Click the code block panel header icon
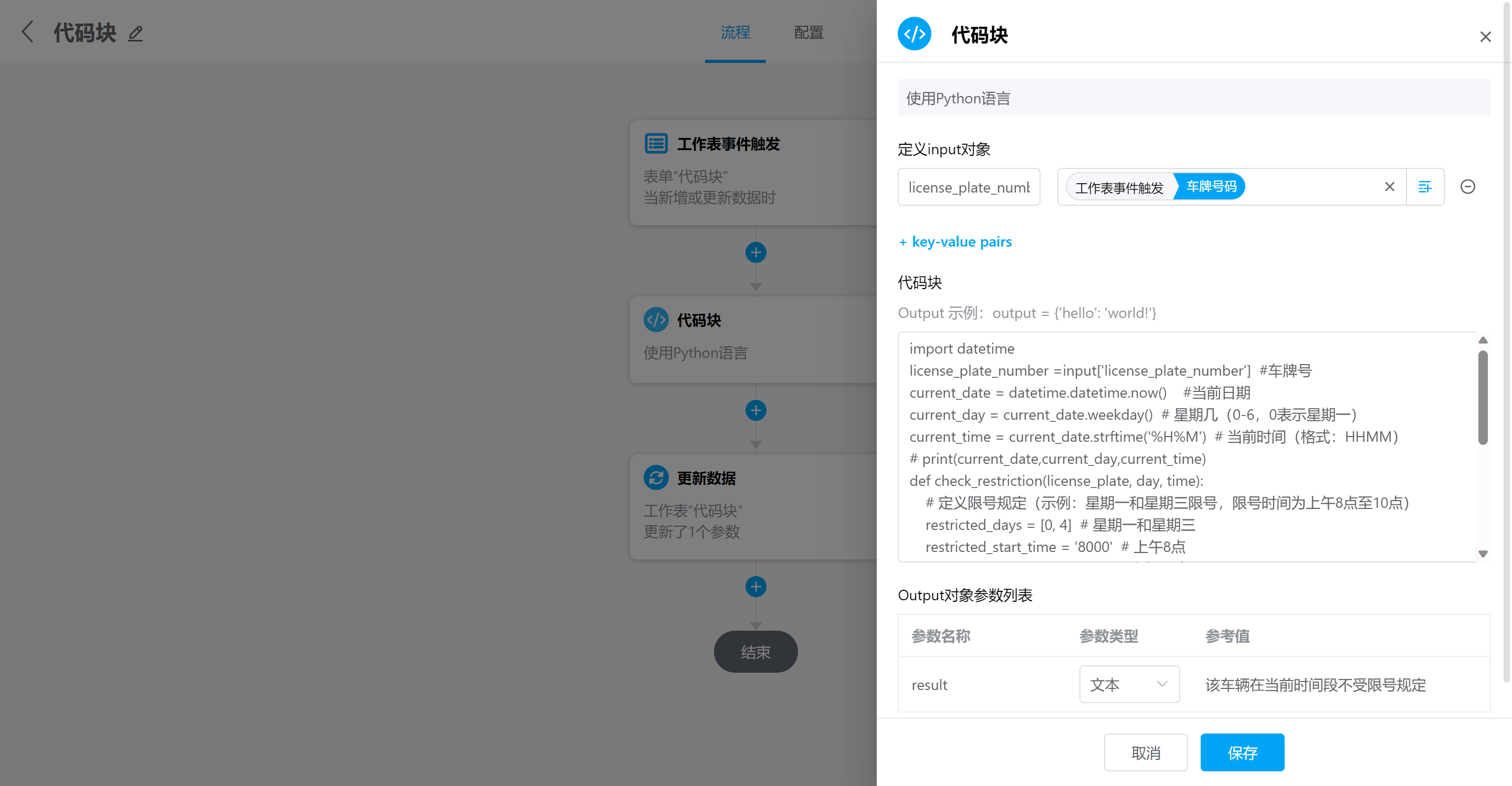The width and height of the screenshot is (1512, 786). 914,34
